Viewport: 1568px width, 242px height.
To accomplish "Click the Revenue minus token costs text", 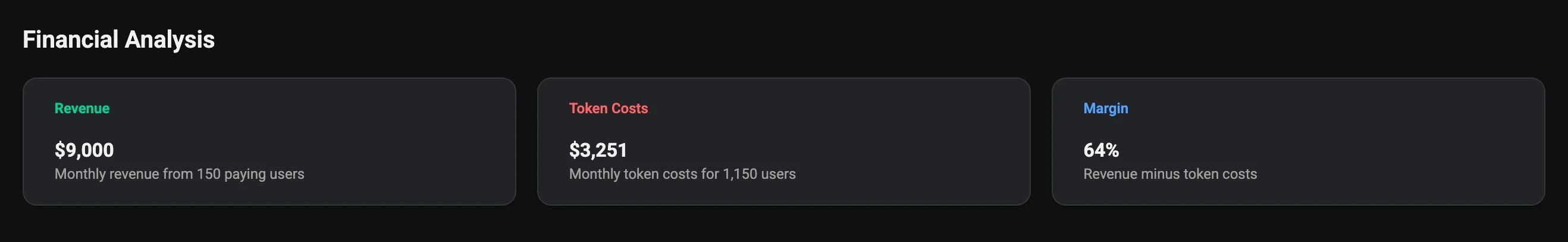I will (1170, 174).
